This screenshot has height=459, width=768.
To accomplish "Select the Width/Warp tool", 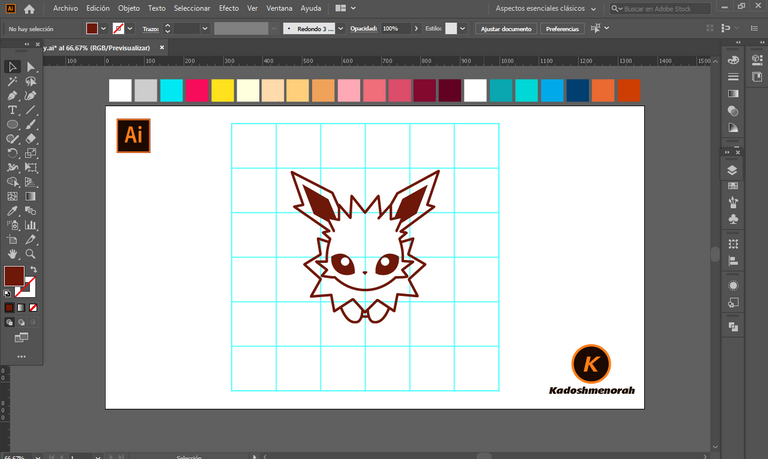I will pyautogui.click(x=12, y=168).
